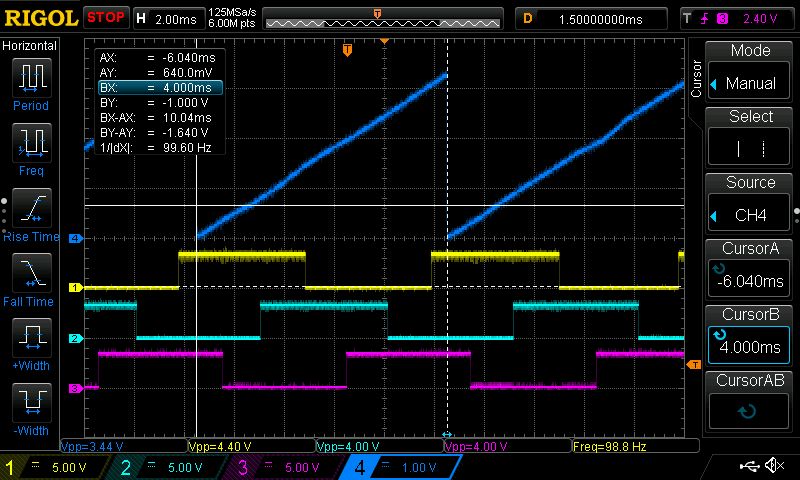The image size is (800, 480).
Task: Click the blue Vpp=3.44 V measurement
Action: pyautogui.click(x=92, y=447)
